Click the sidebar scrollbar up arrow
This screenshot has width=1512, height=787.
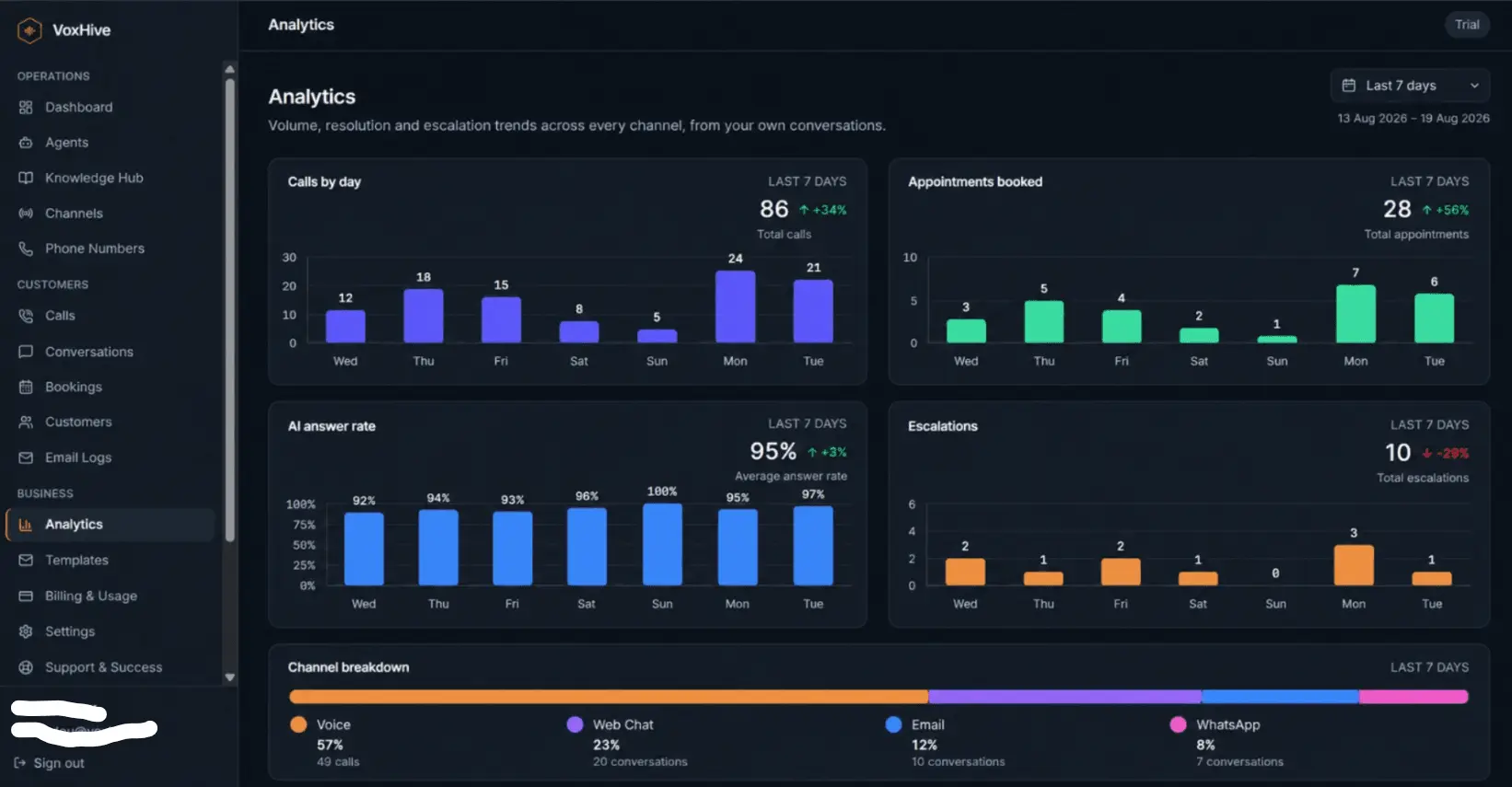(x=230, y=69)
